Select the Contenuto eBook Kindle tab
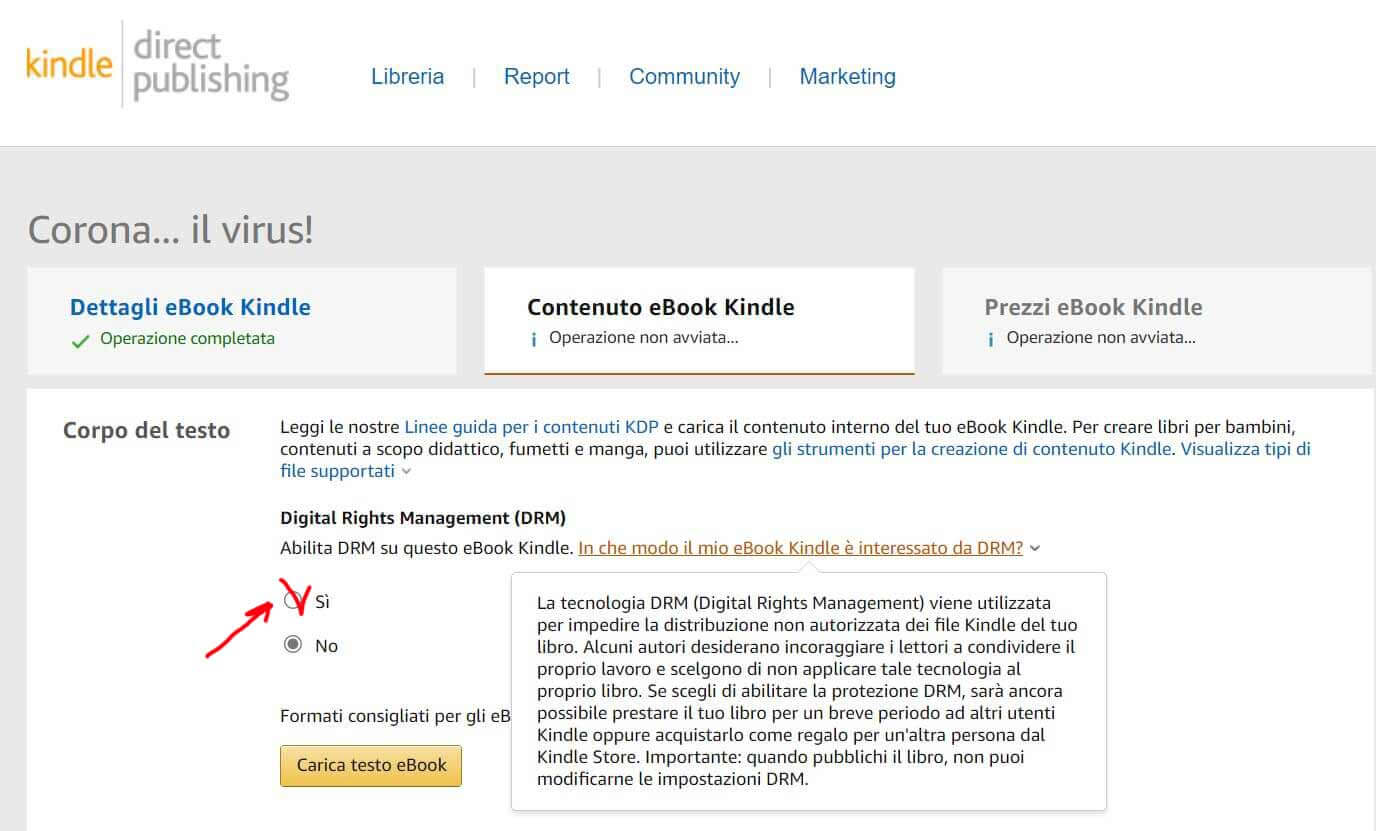 tap(660, 308)
